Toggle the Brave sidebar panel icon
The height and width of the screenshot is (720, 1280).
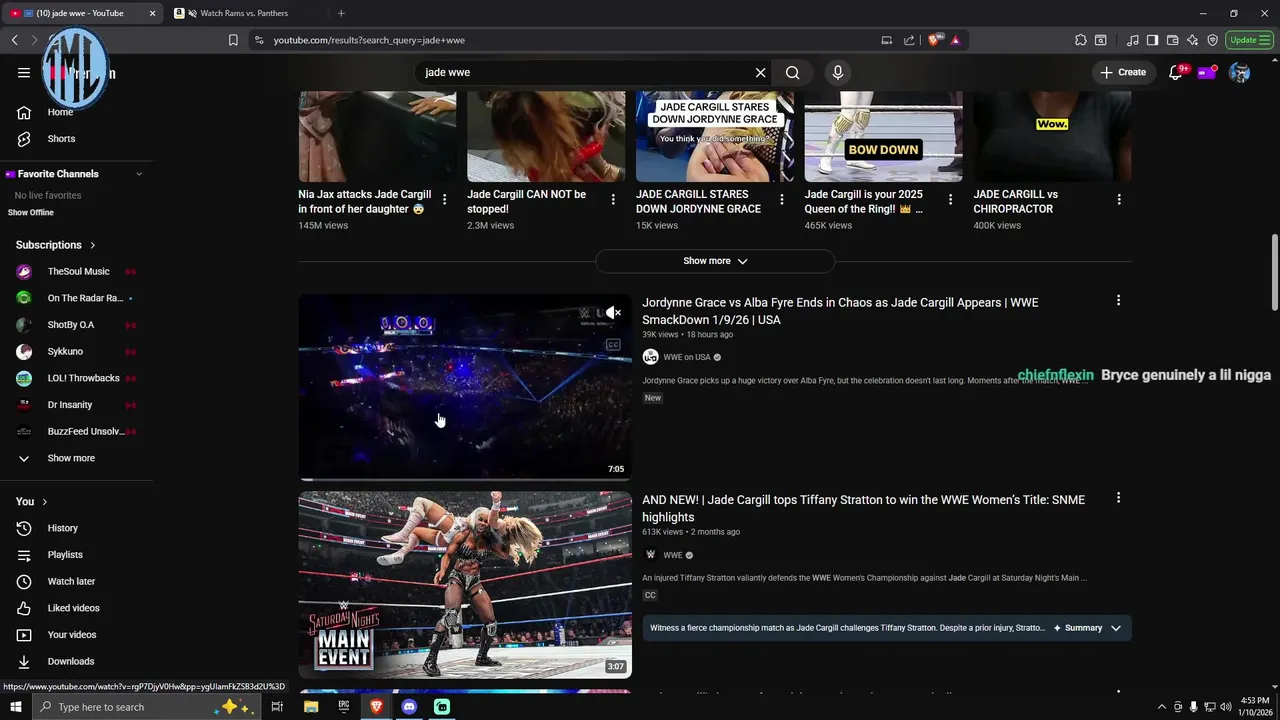pos(1153,40)
